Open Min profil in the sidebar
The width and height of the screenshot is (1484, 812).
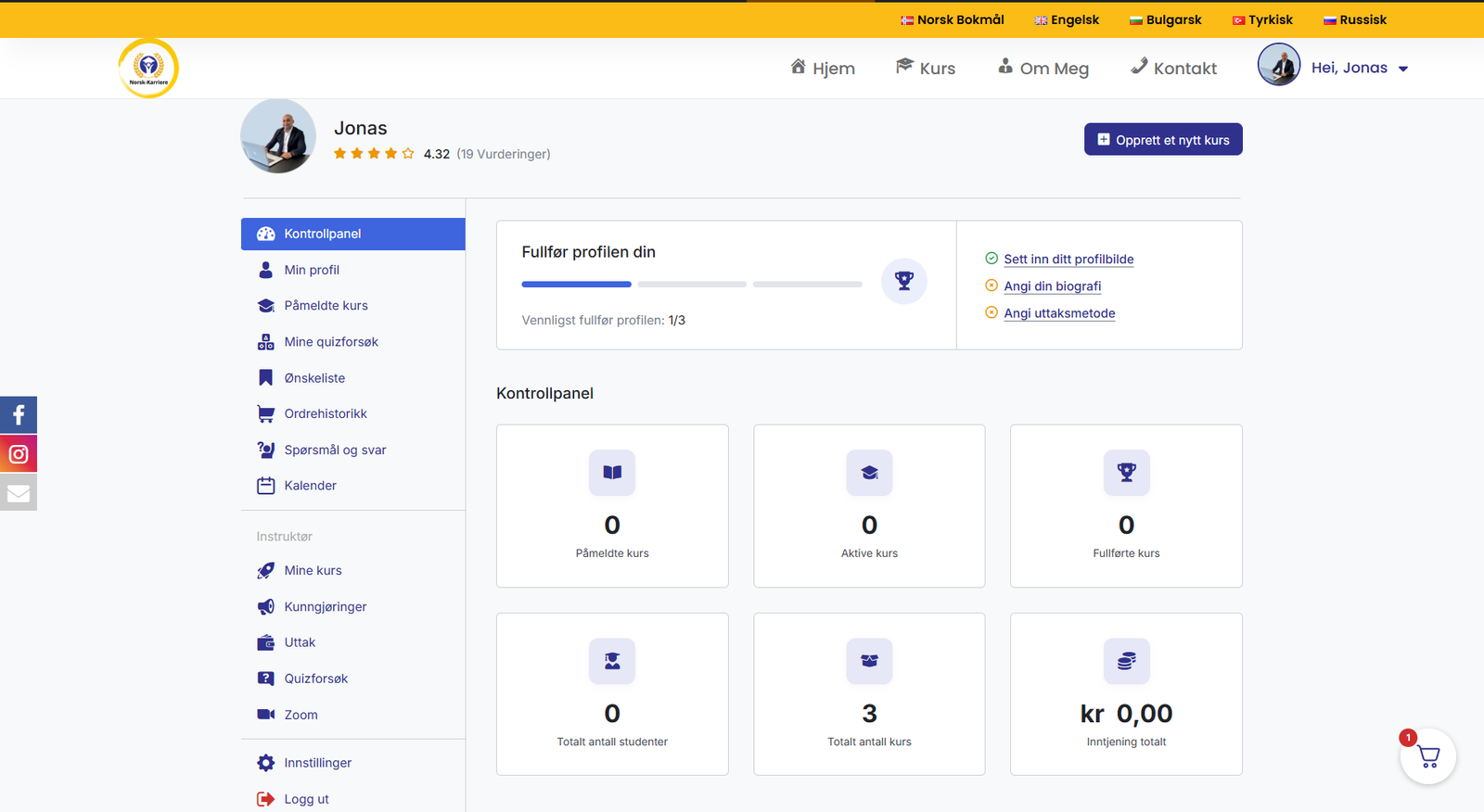(312, 270)
